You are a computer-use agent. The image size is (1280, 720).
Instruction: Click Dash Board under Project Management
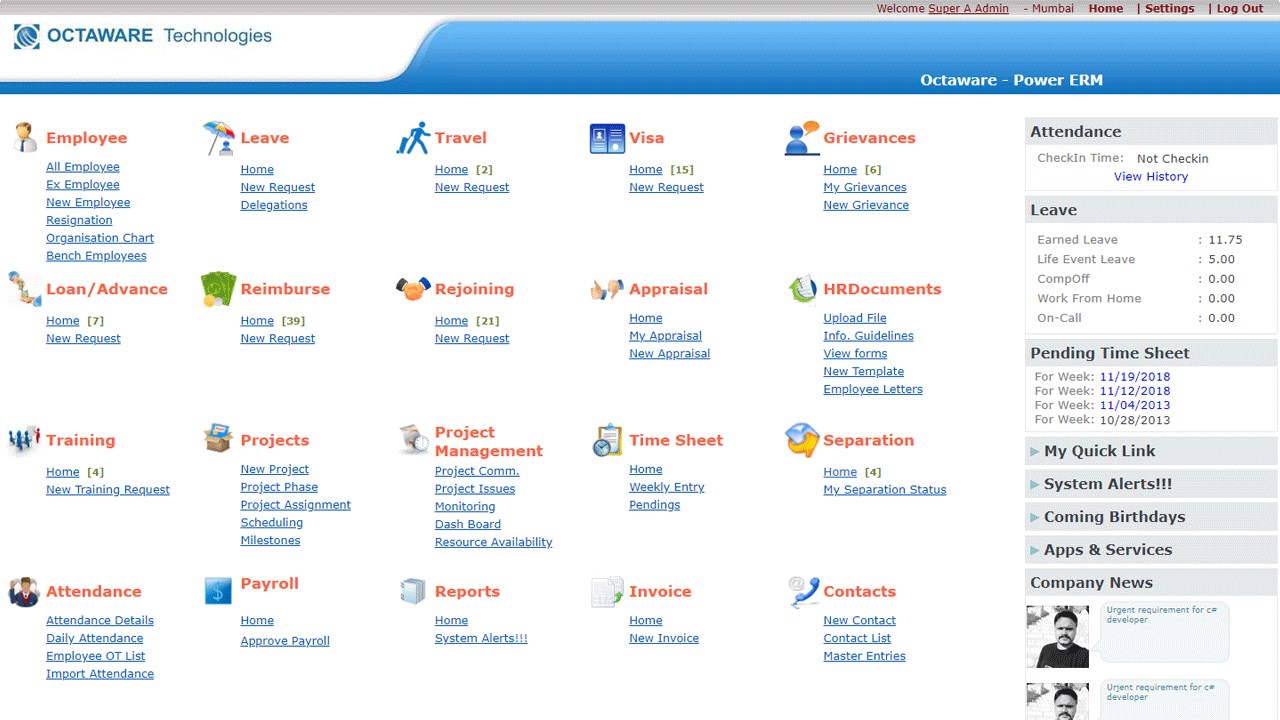[468, 524]
